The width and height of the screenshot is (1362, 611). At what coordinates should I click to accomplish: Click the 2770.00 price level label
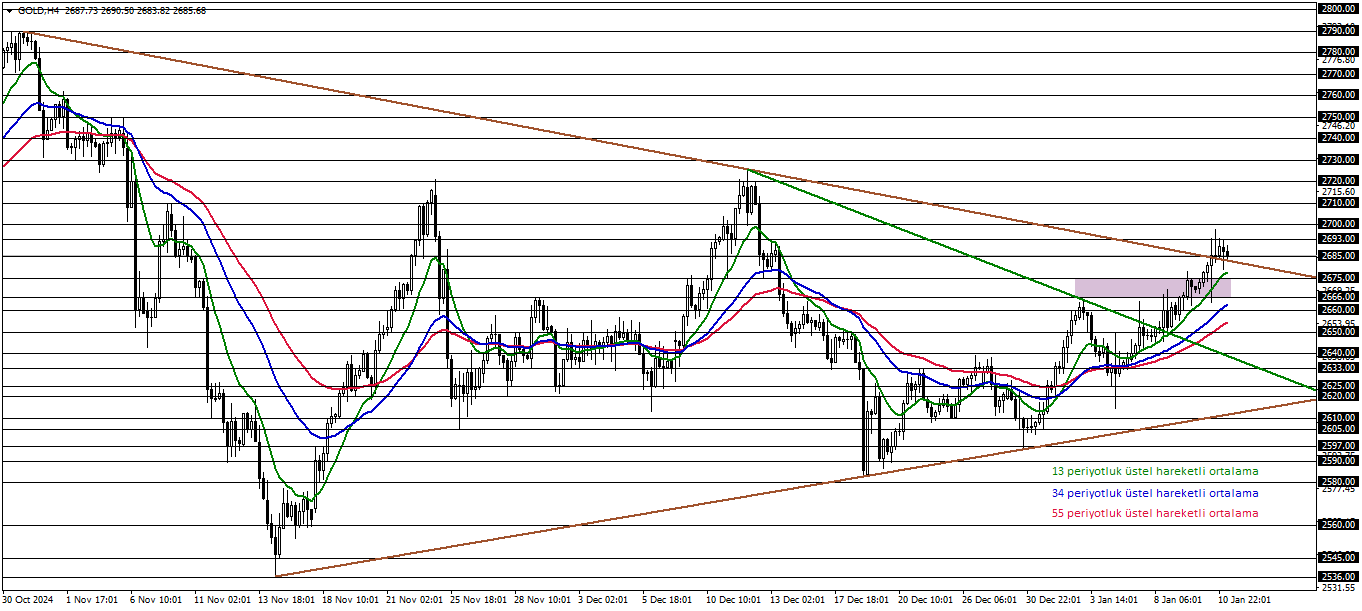1337,74
